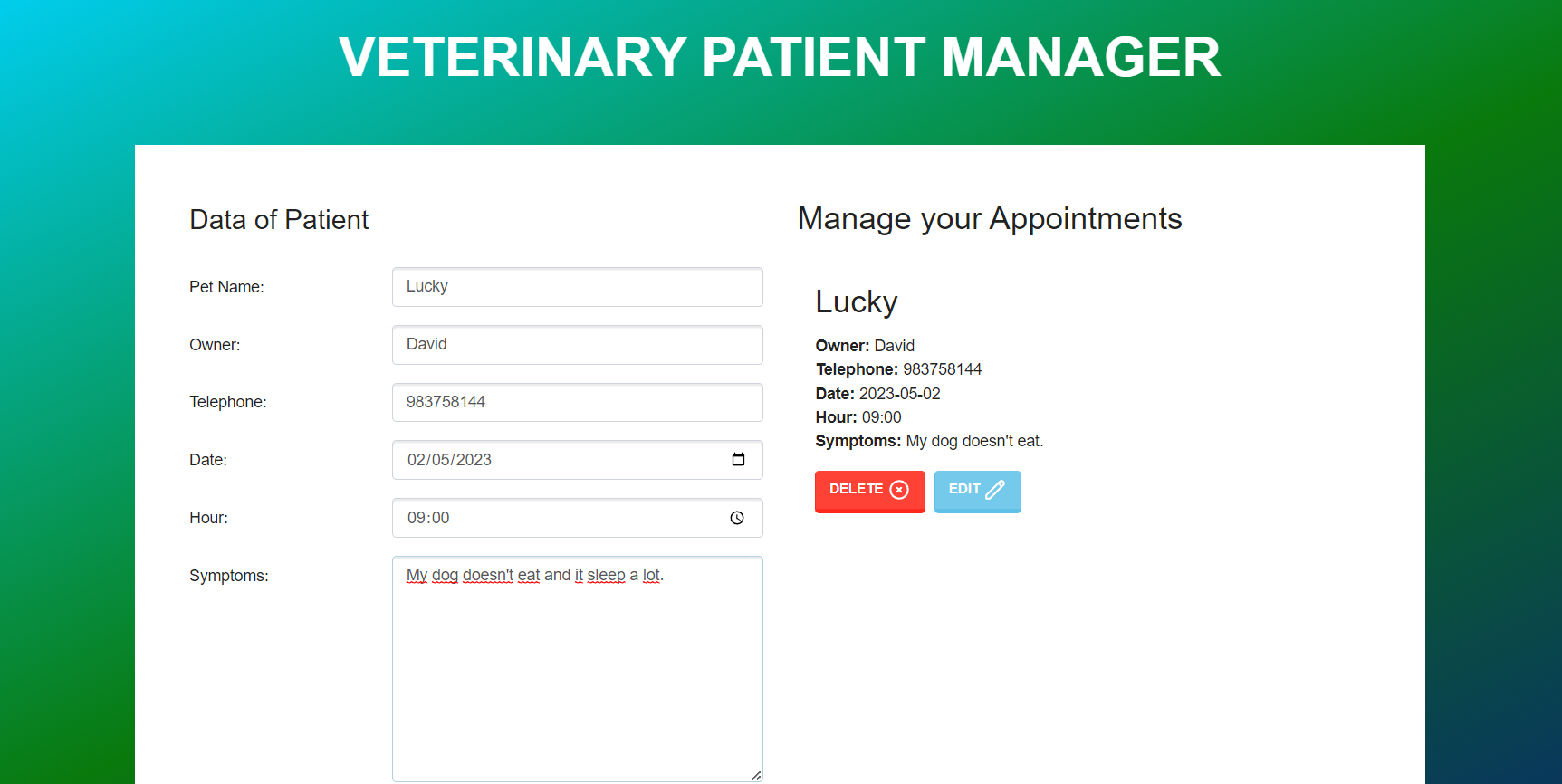Viewport: 1562px width, 784px height.
Task: Click the pencil icon on the EDIT button
Action: click(997, 489)
